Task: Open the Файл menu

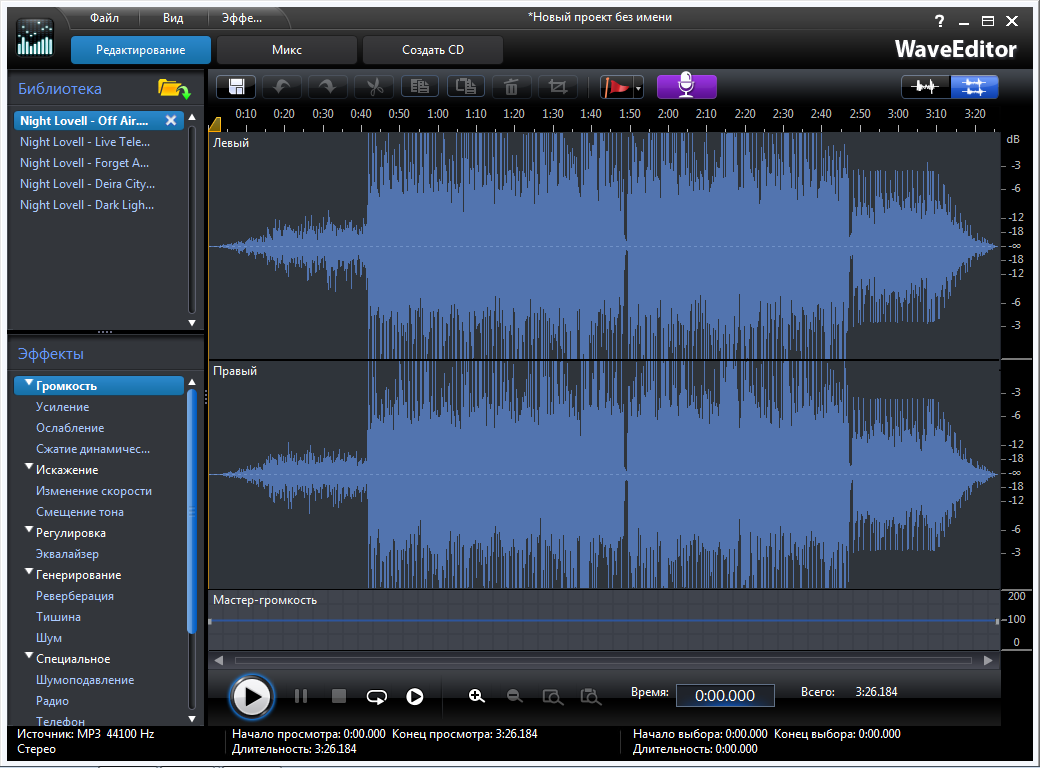Action: [x=104, y=18]
